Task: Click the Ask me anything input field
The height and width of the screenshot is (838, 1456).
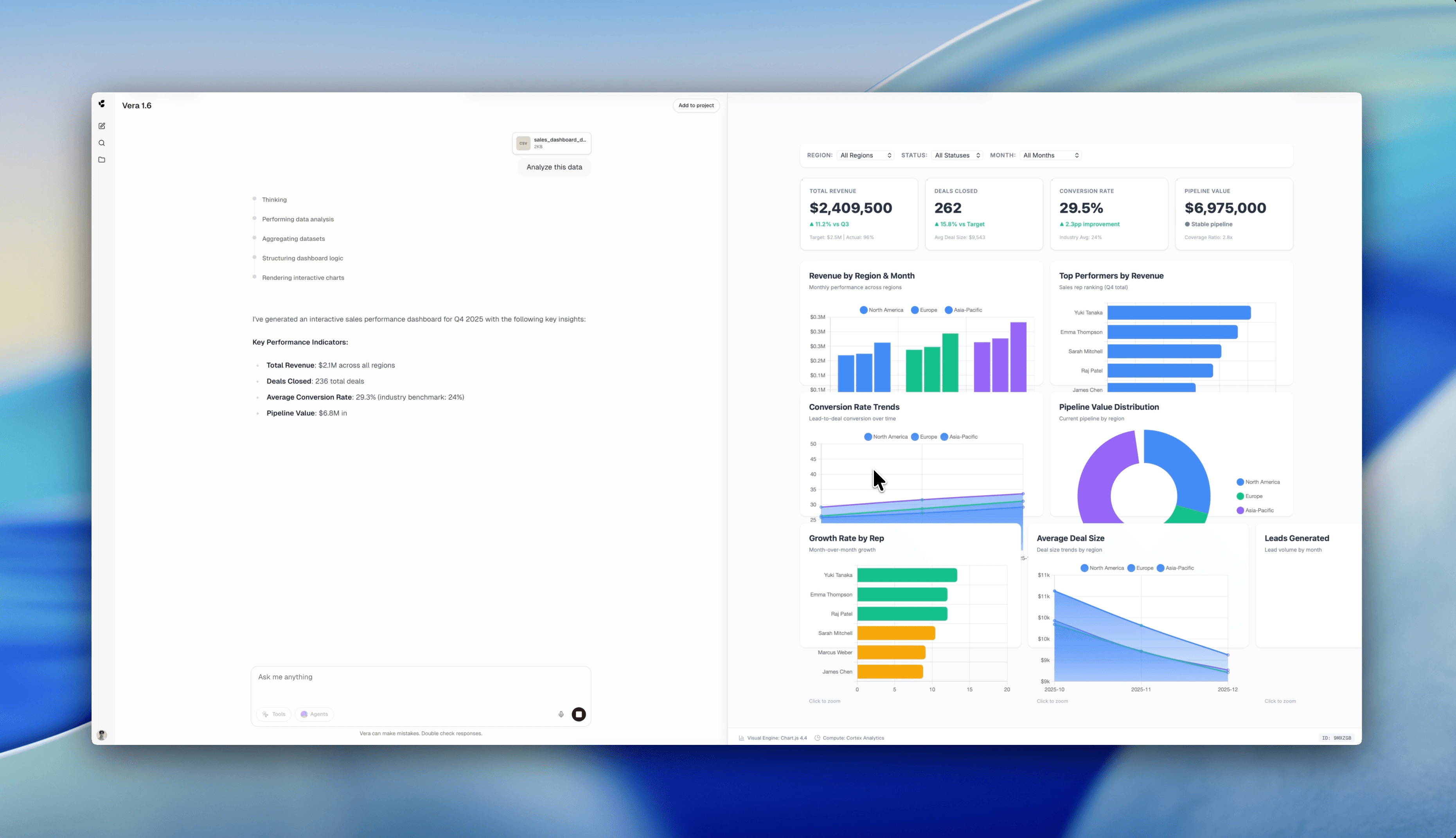Action: 421,677
